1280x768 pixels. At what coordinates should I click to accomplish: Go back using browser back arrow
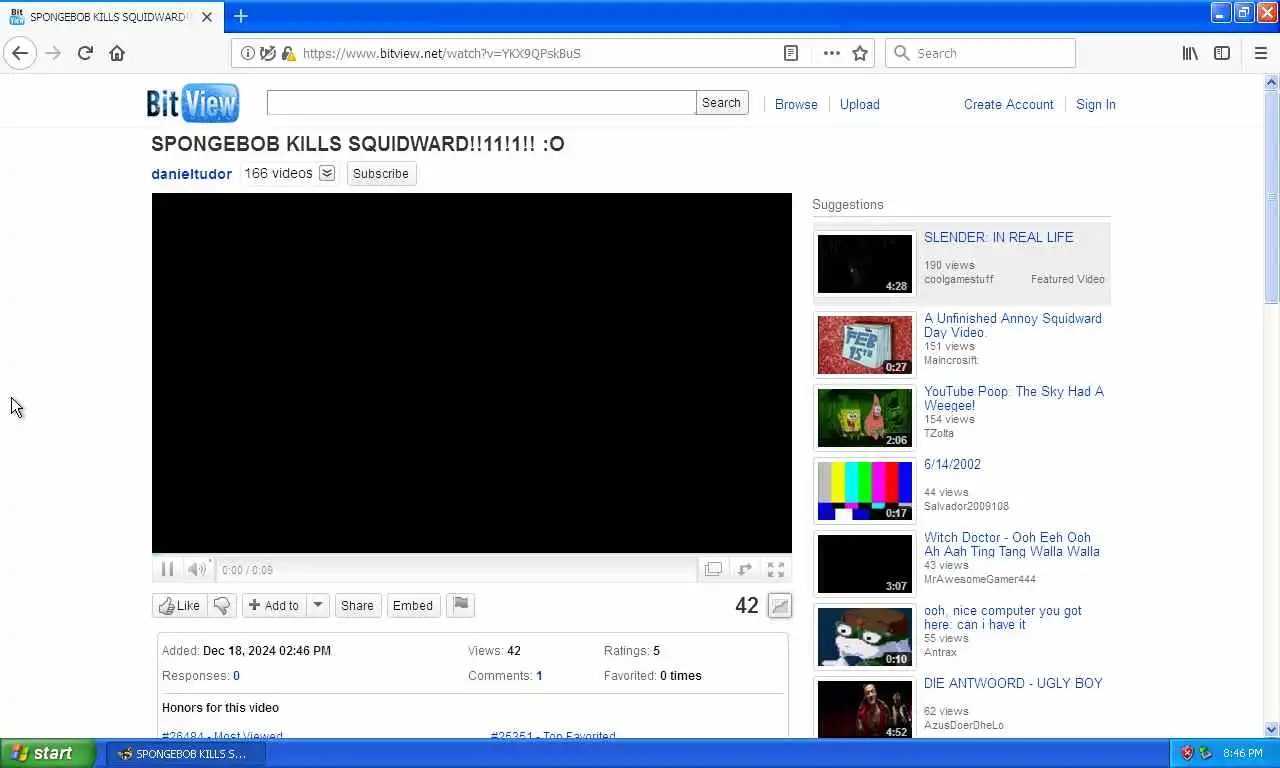[x=20, y=53]
